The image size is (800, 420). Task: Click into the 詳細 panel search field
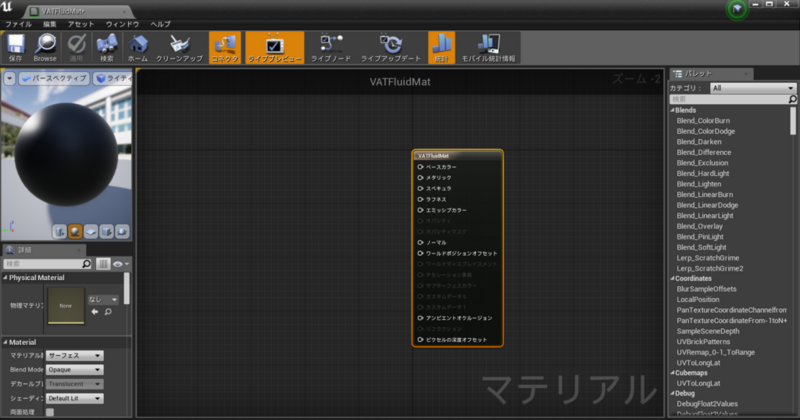43,264
